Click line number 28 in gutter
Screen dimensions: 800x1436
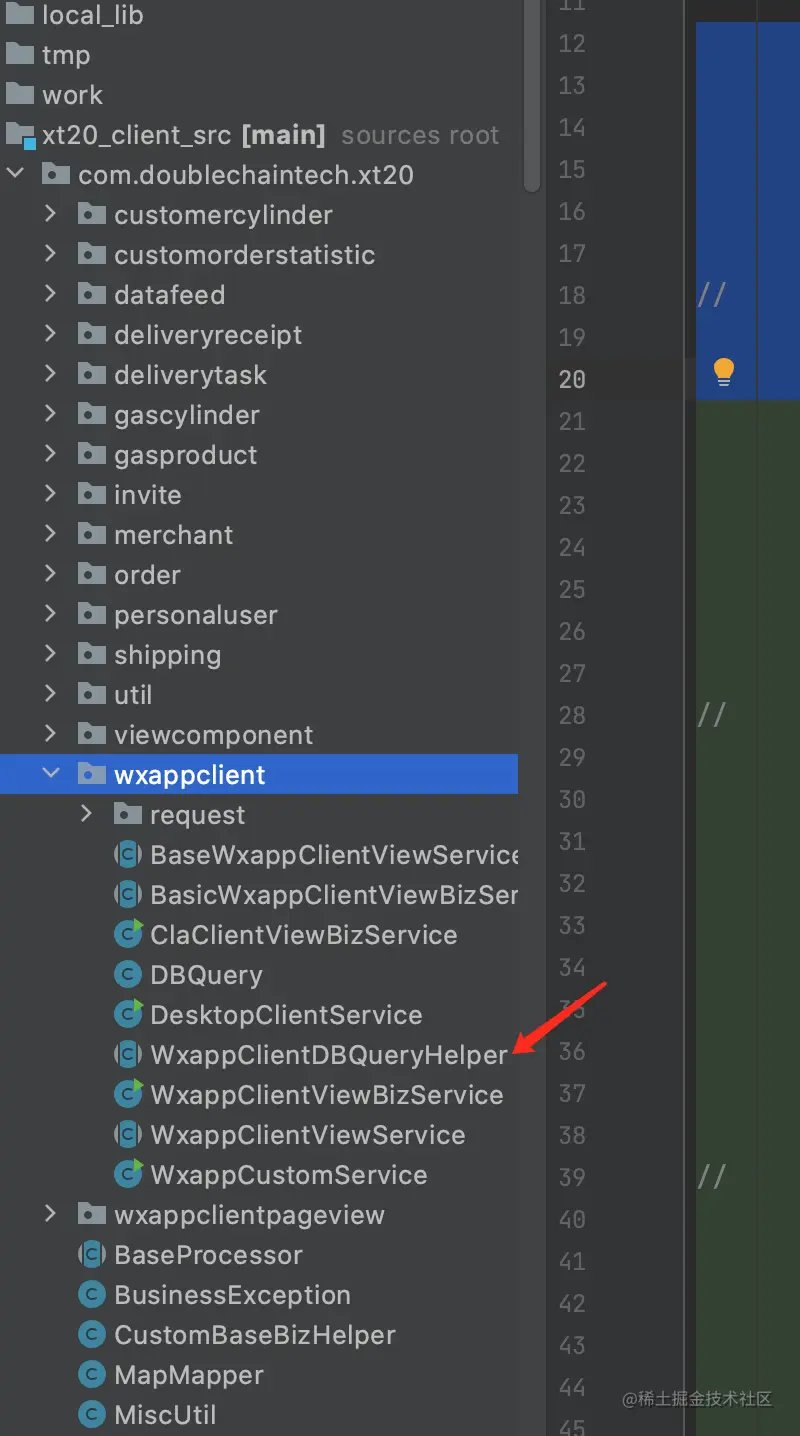pyautogui.click(x=572, y=715)
